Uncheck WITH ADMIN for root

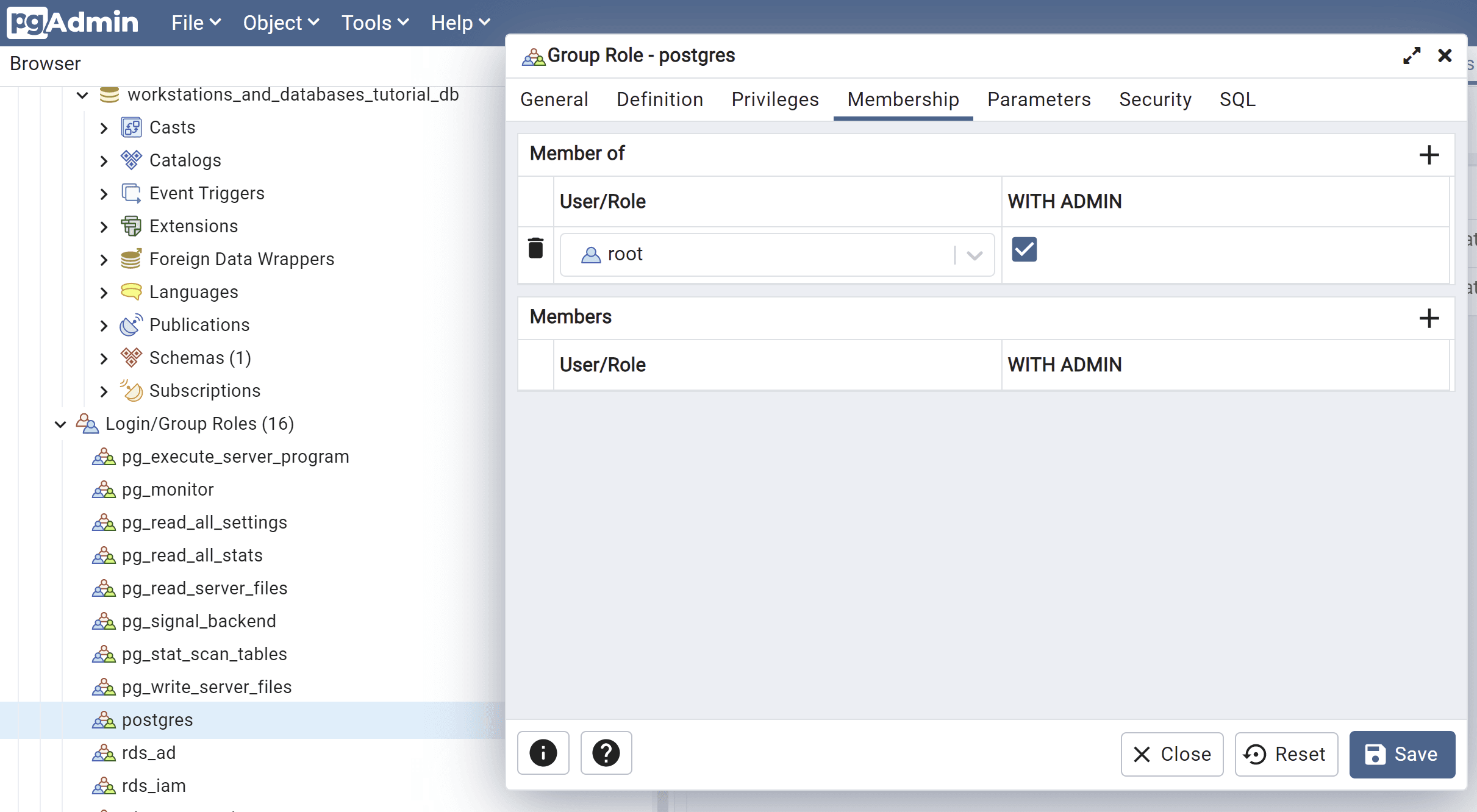pos(1024,249)
